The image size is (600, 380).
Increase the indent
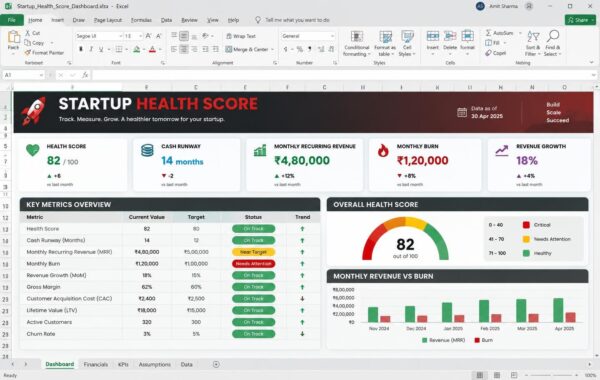(x=216, y=49)
